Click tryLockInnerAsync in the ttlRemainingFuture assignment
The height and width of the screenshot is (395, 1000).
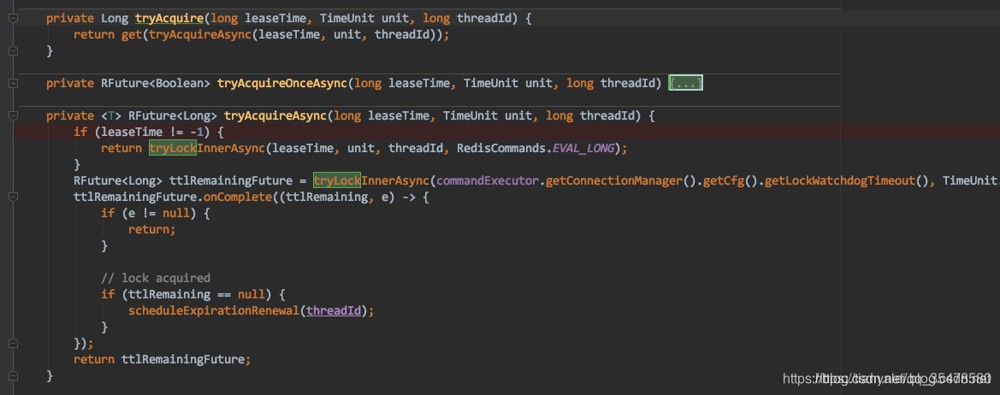pos(371,181)
